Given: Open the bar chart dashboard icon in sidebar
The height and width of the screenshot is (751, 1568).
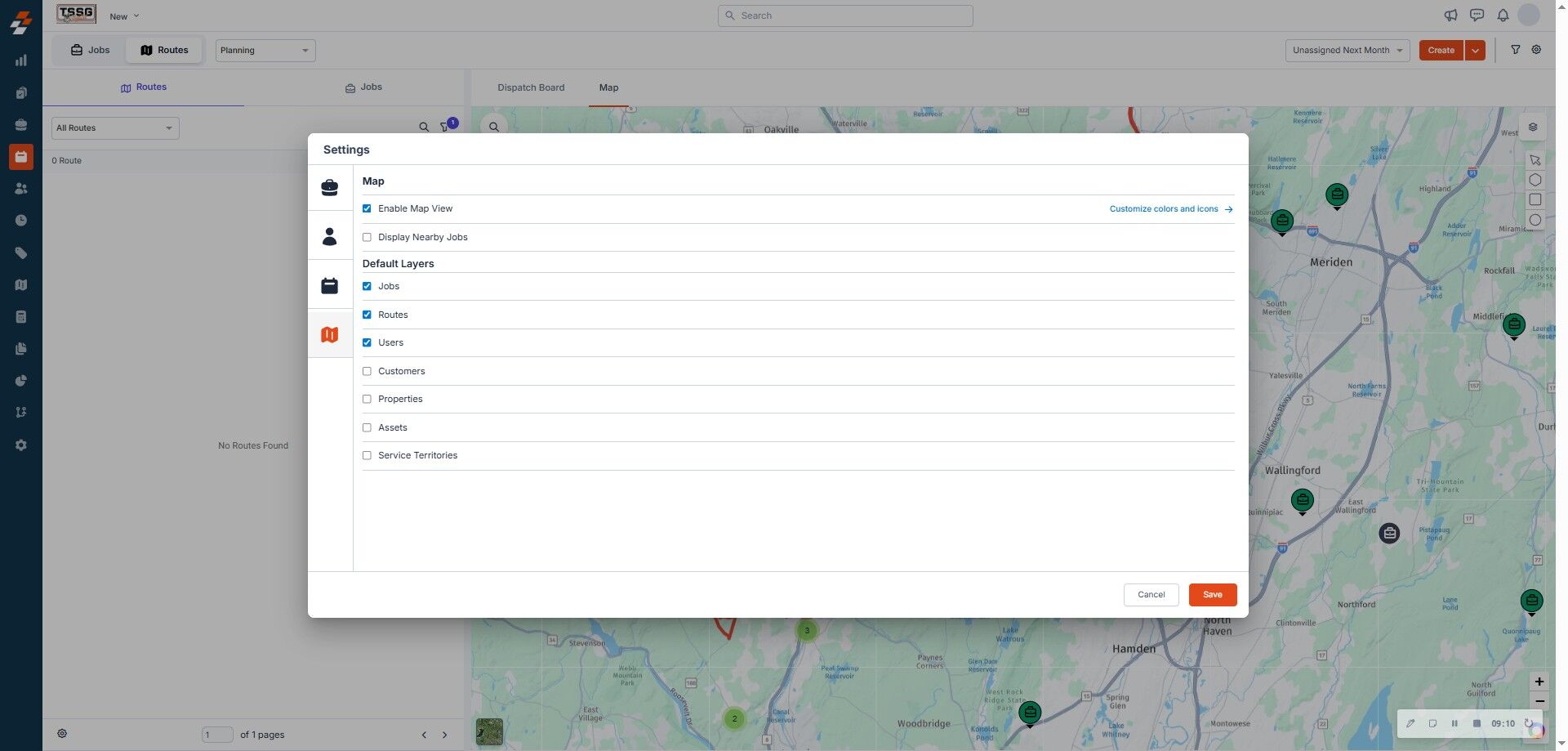Looking at the screenshot, I should point(21,60).
